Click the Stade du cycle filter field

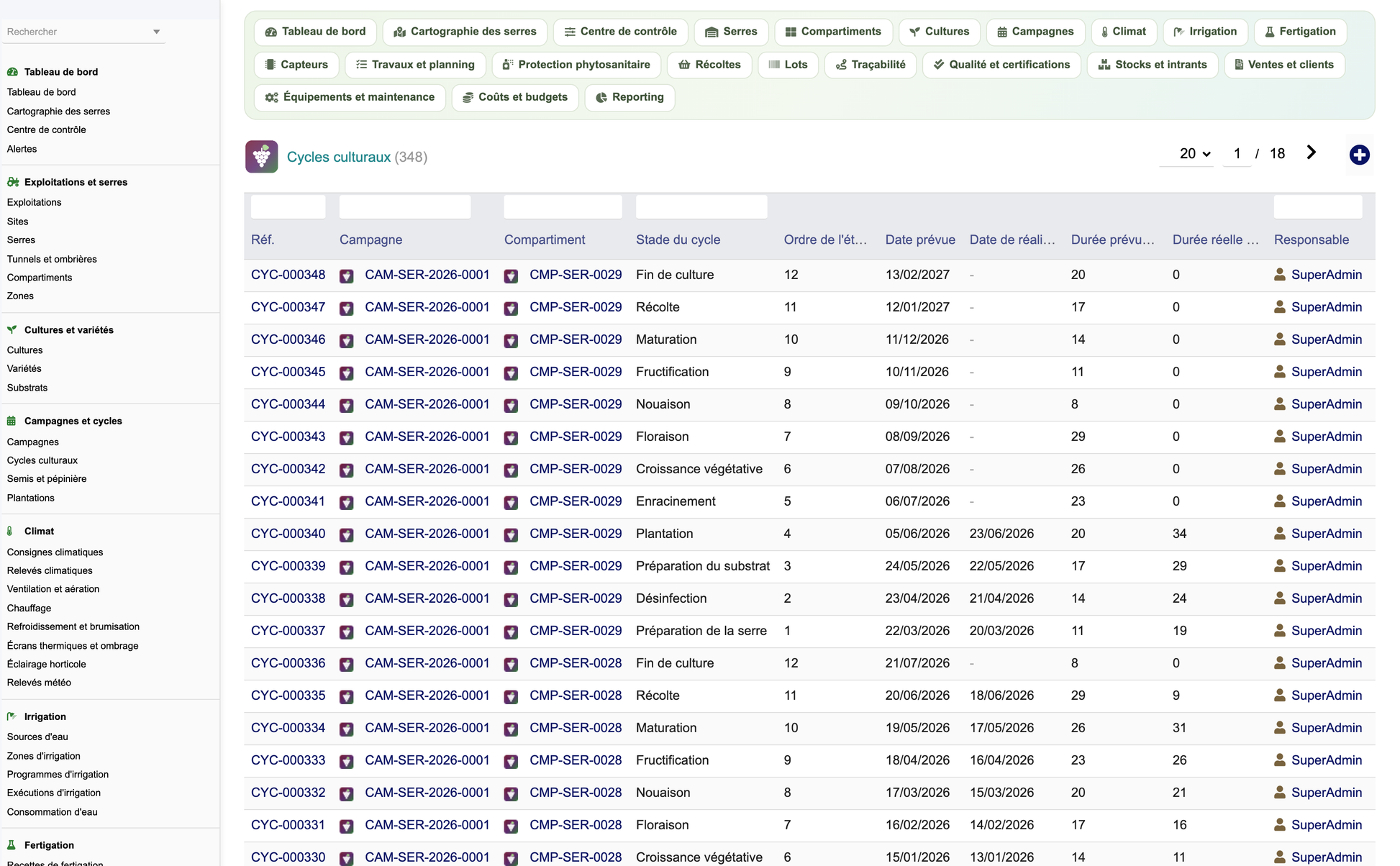701,206
